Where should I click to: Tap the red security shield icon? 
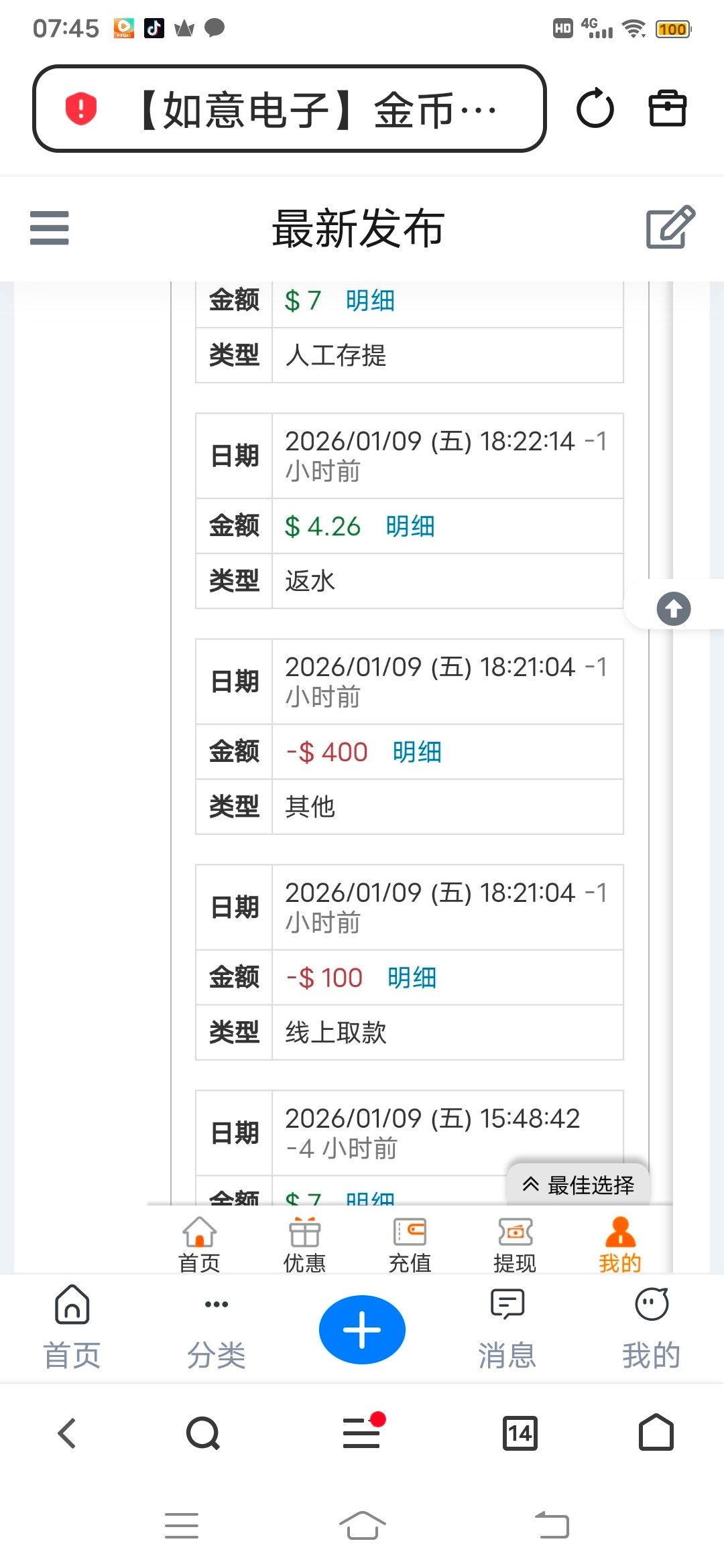(x=81, y=109)
